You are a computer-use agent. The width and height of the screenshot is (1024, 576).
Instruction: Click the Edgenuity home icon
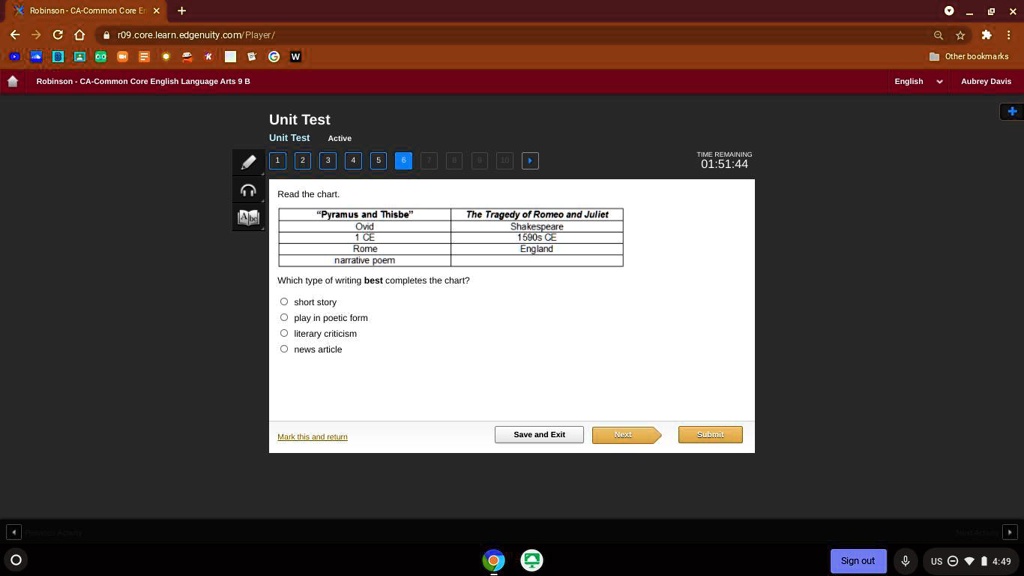coord(13,82)
